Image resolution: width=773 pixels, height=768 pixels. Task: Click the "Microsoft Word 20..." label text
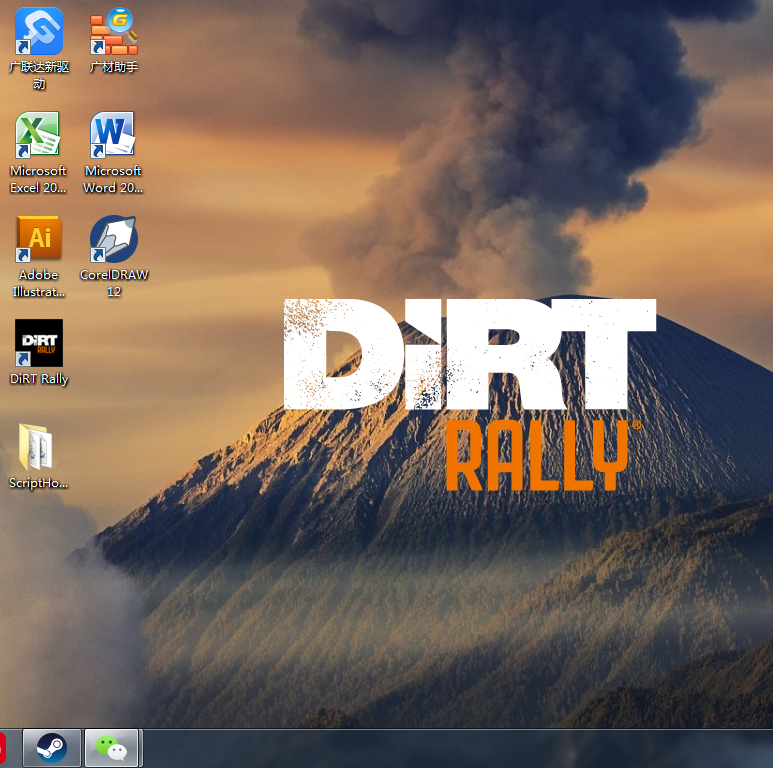tap(113, 179)
